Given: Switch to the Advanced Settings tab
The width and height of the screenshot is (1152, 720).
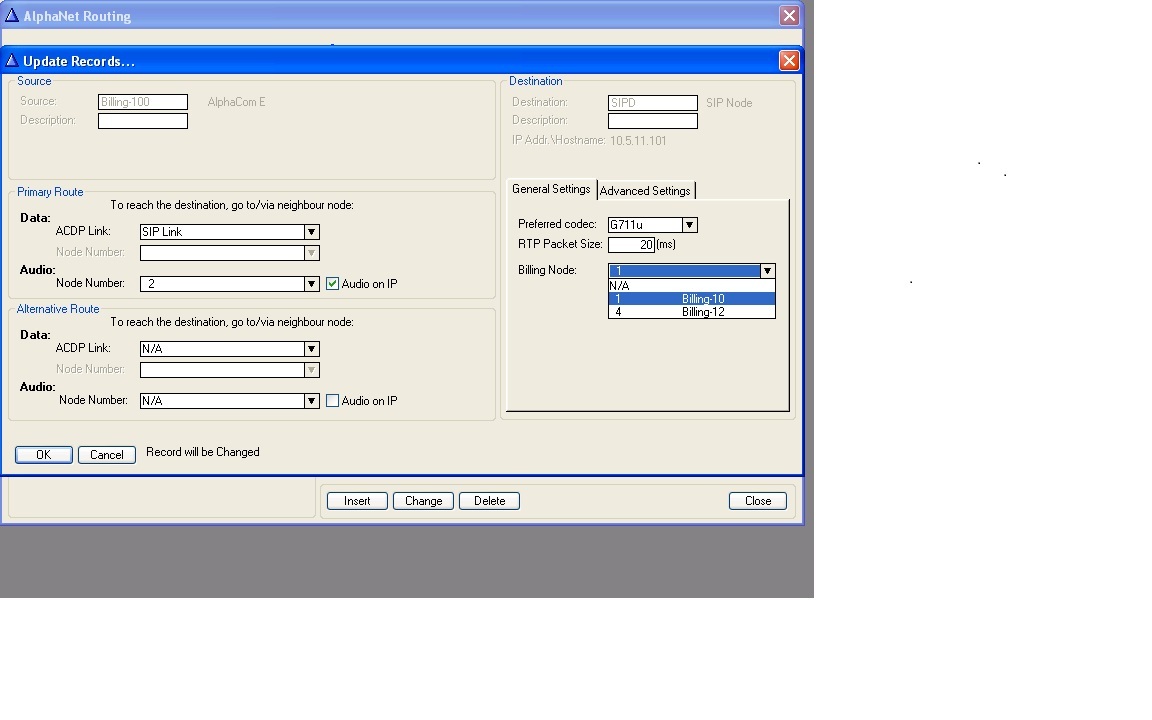Looking at the screenshot, I should click(x=645, y=191).
